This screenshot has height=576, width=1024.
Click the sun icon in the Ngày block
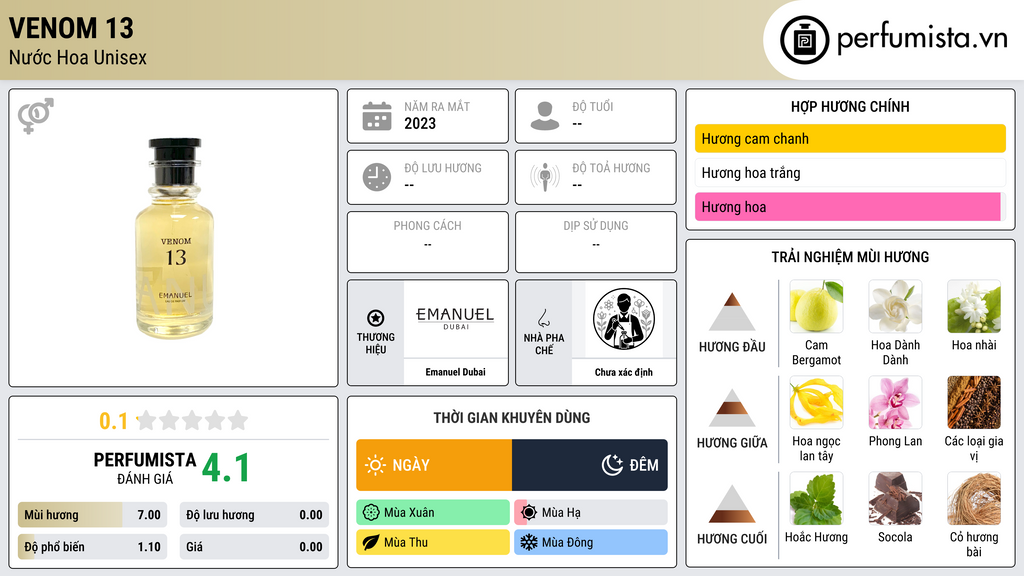click(375, 465)
